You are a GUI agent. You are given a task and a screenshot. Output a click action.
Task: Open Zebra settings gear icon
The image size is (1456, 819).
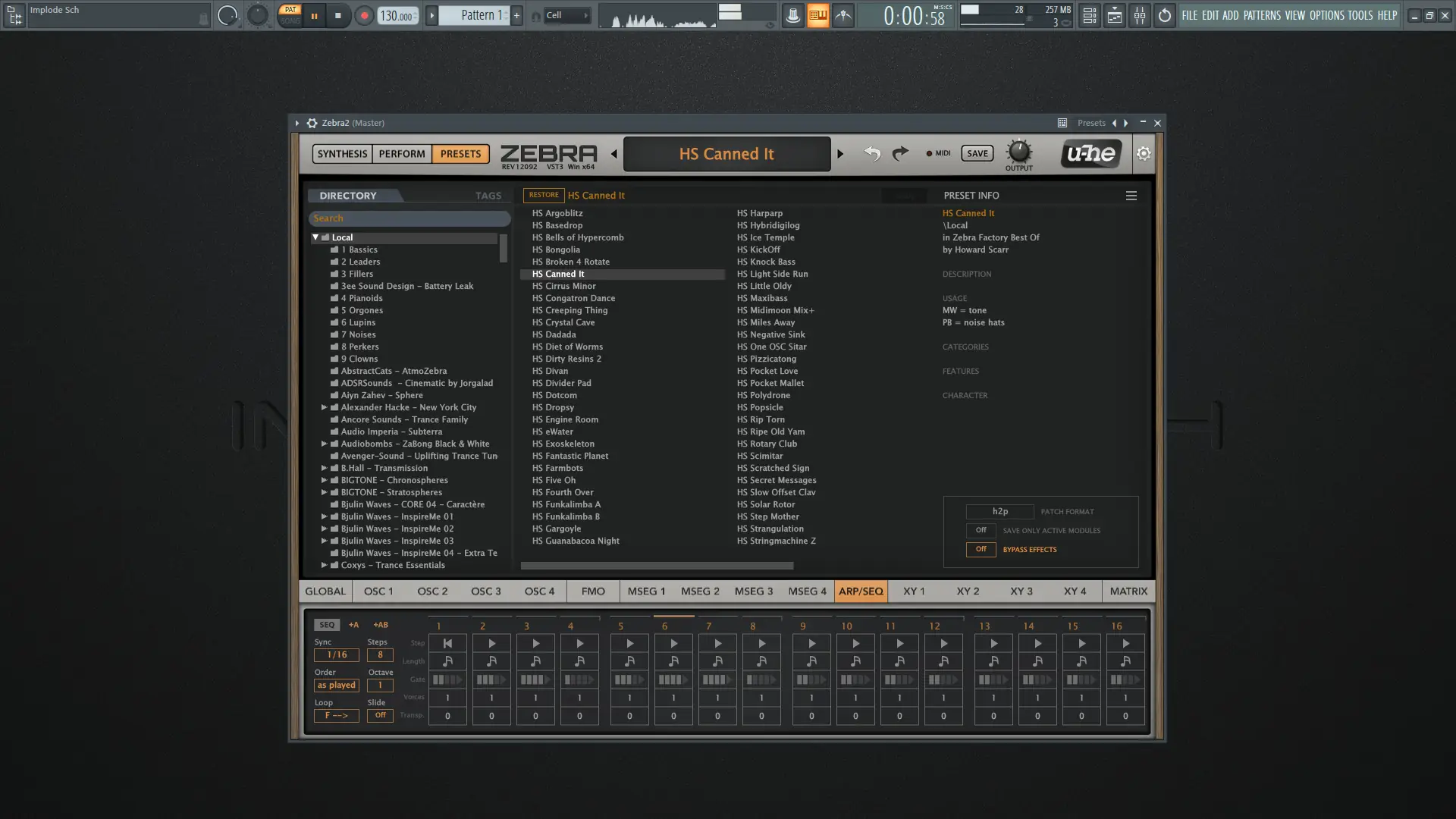coord(1144,154)
